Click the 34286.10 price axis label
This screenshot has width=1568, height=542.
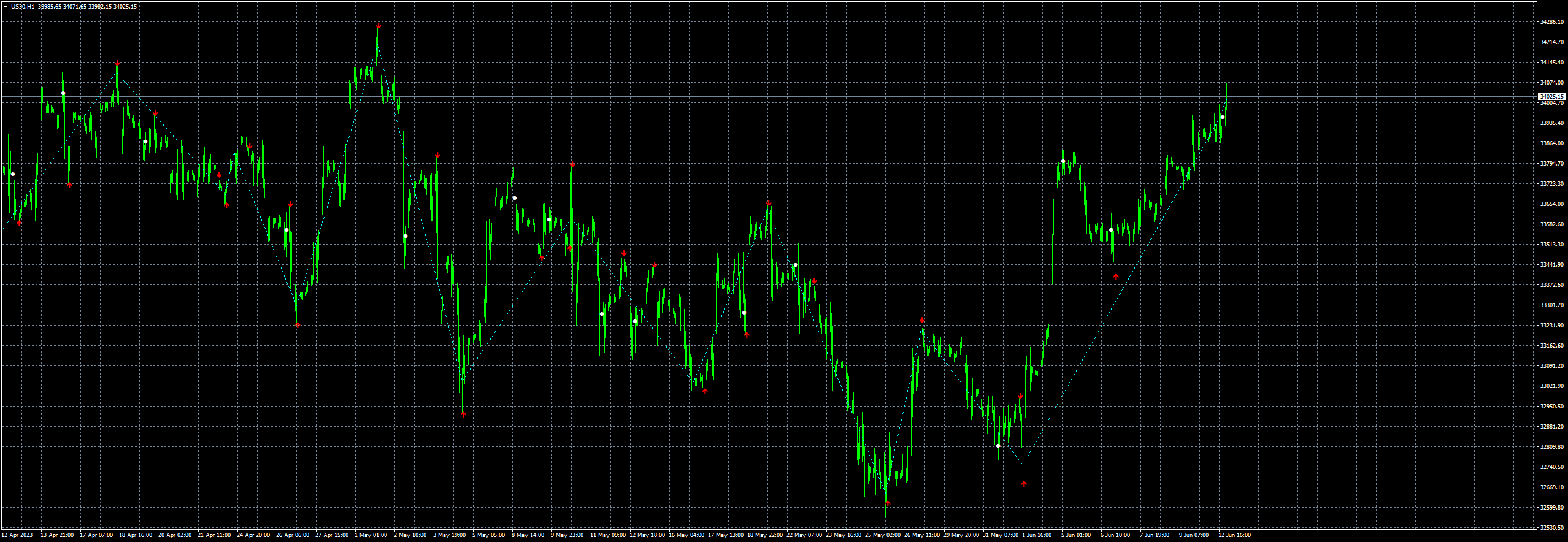pos(1552,22)
